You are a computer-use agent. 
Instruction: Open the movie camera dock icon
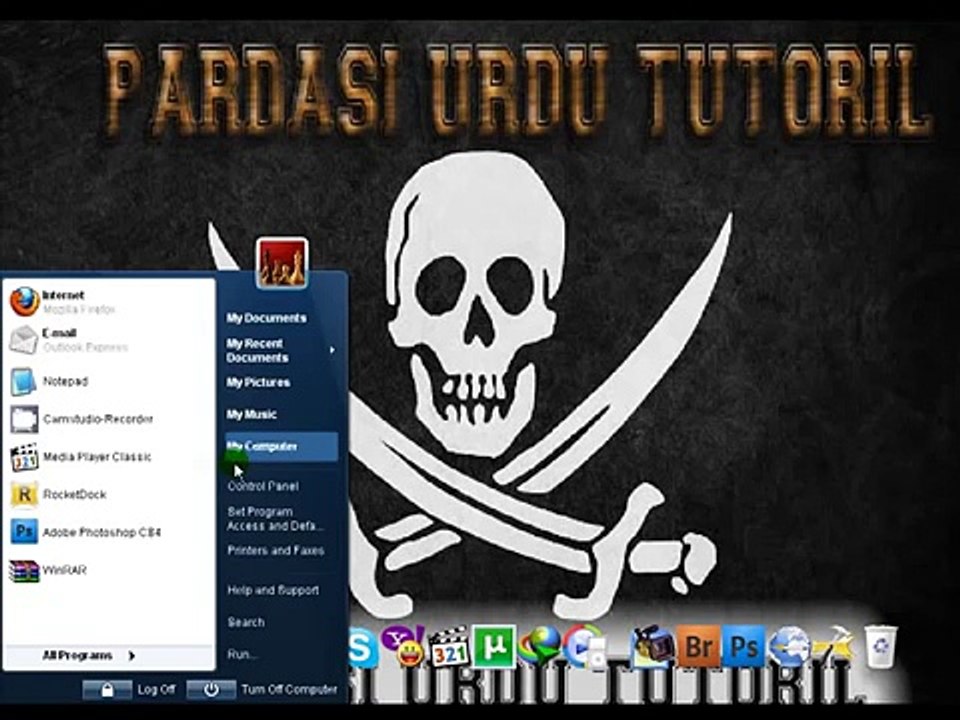[652, 647]
